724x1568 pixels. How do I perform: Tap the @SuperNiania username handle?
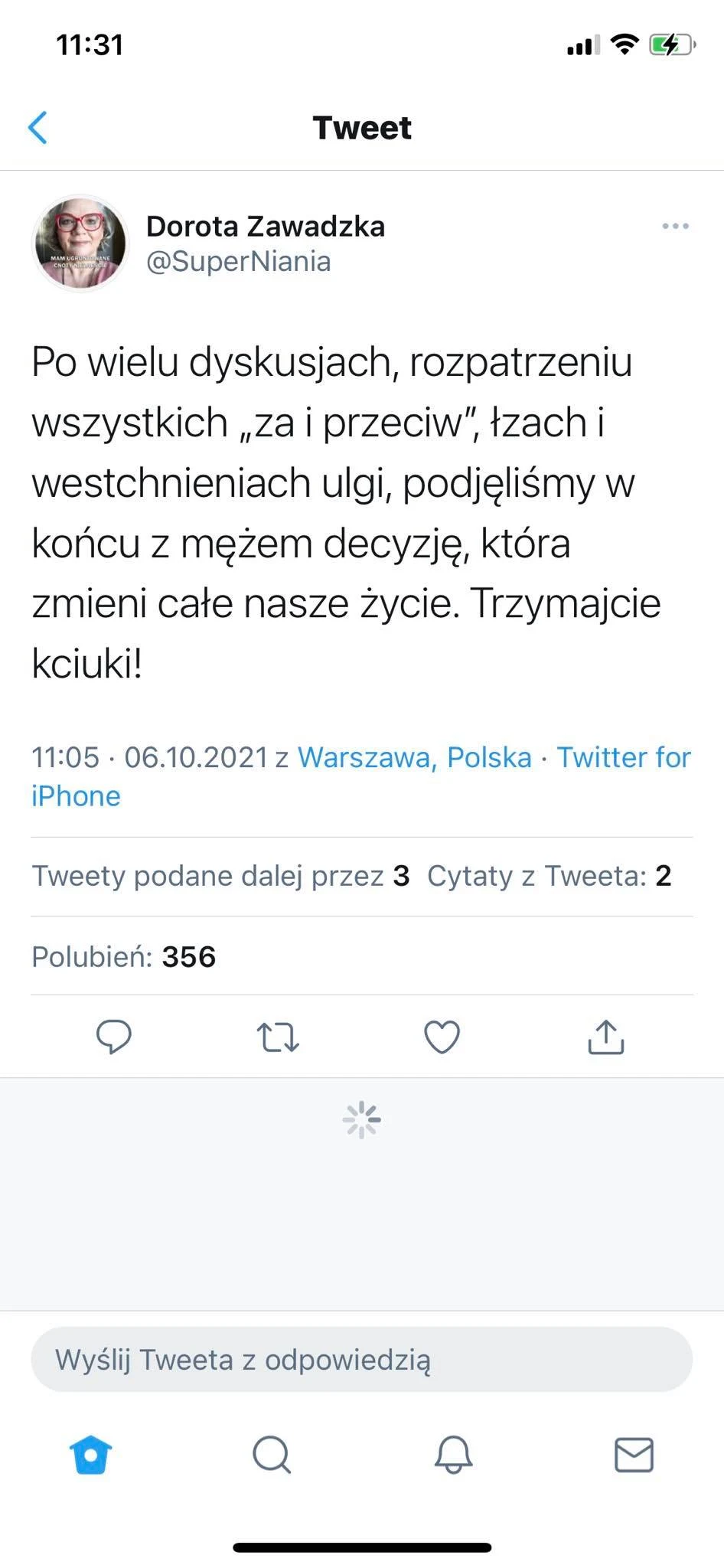238,261
